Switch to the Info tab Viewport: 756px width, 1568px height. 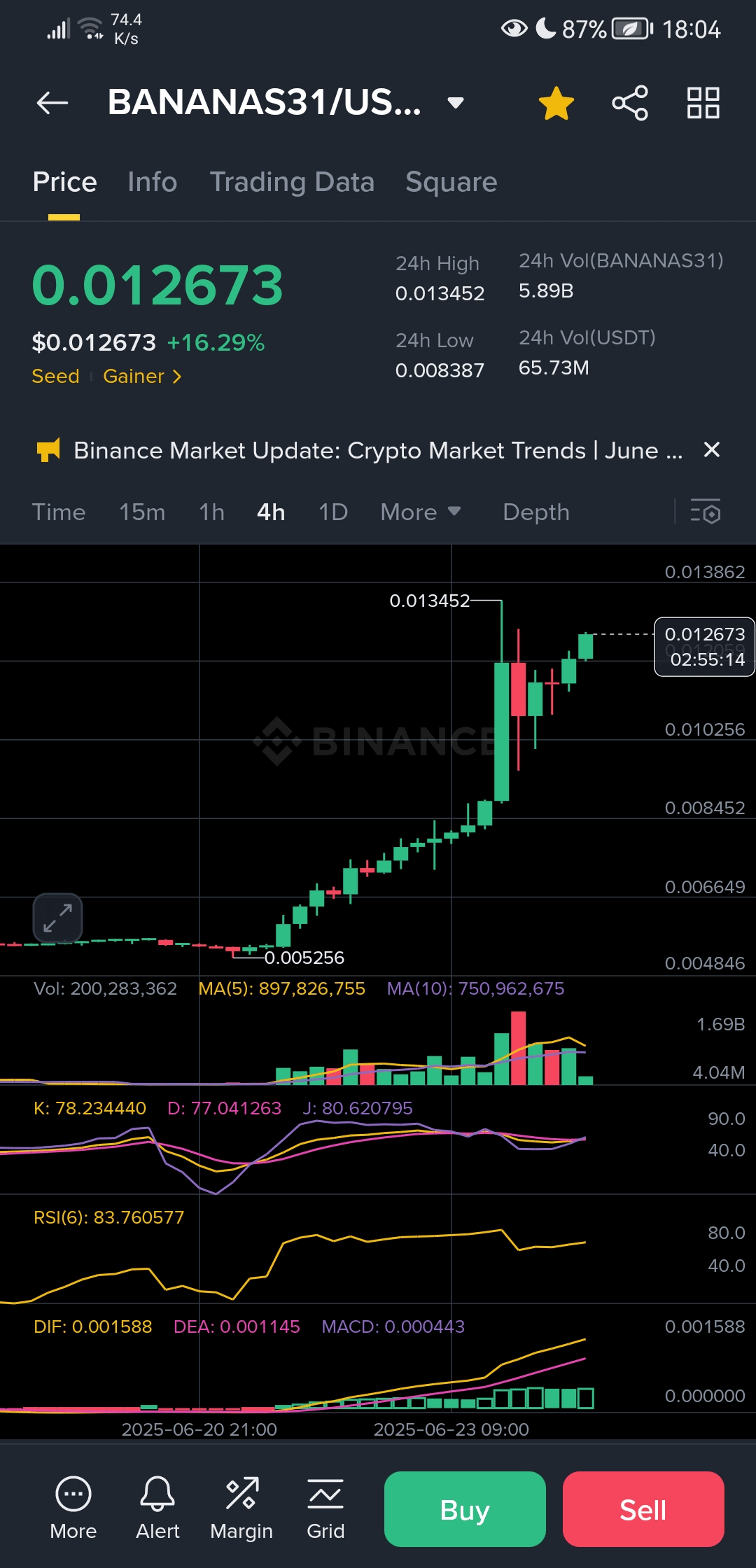(153, 182)
